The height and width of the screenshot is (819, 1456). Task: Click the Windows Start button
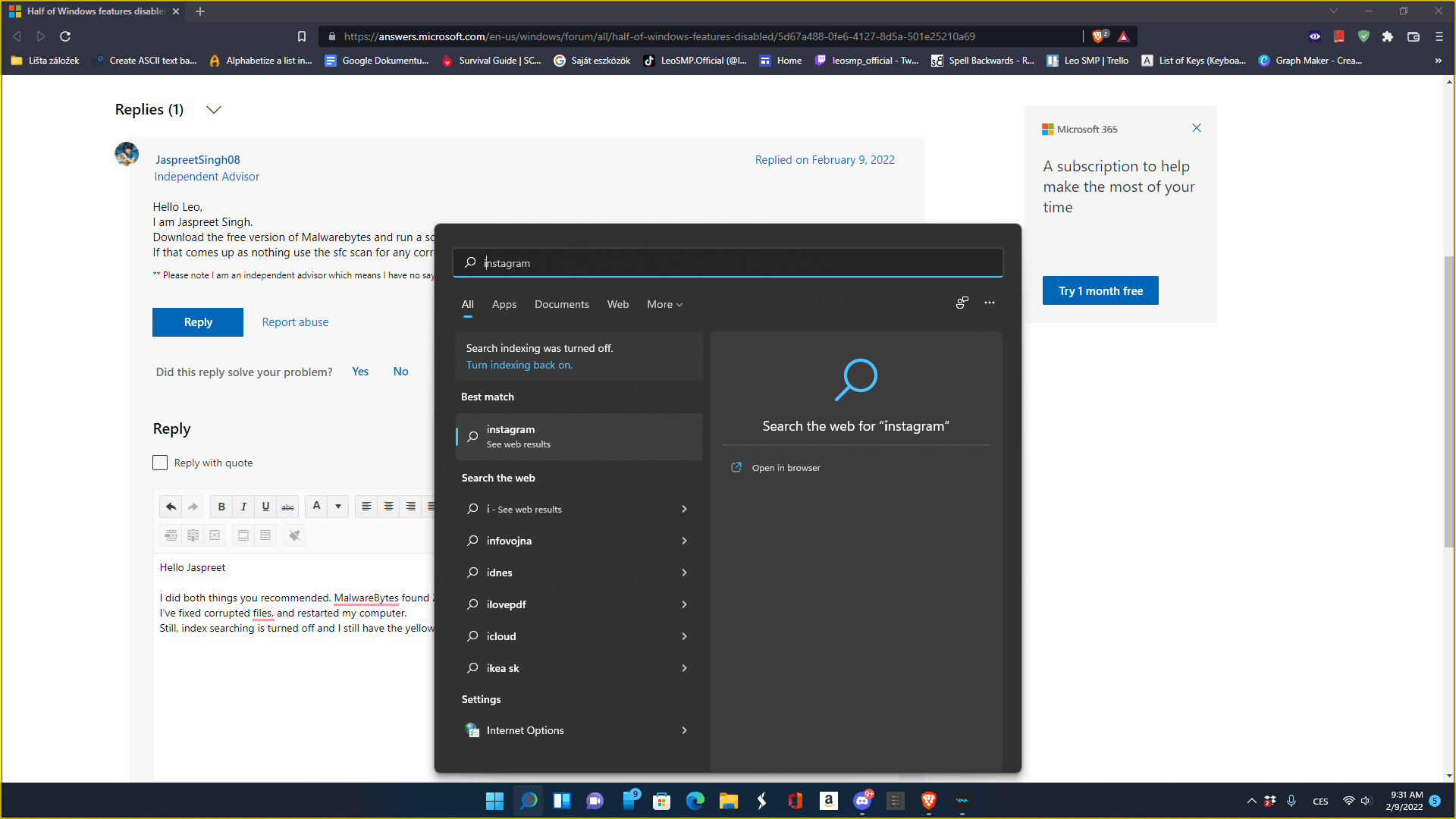(x=494, y=801)
